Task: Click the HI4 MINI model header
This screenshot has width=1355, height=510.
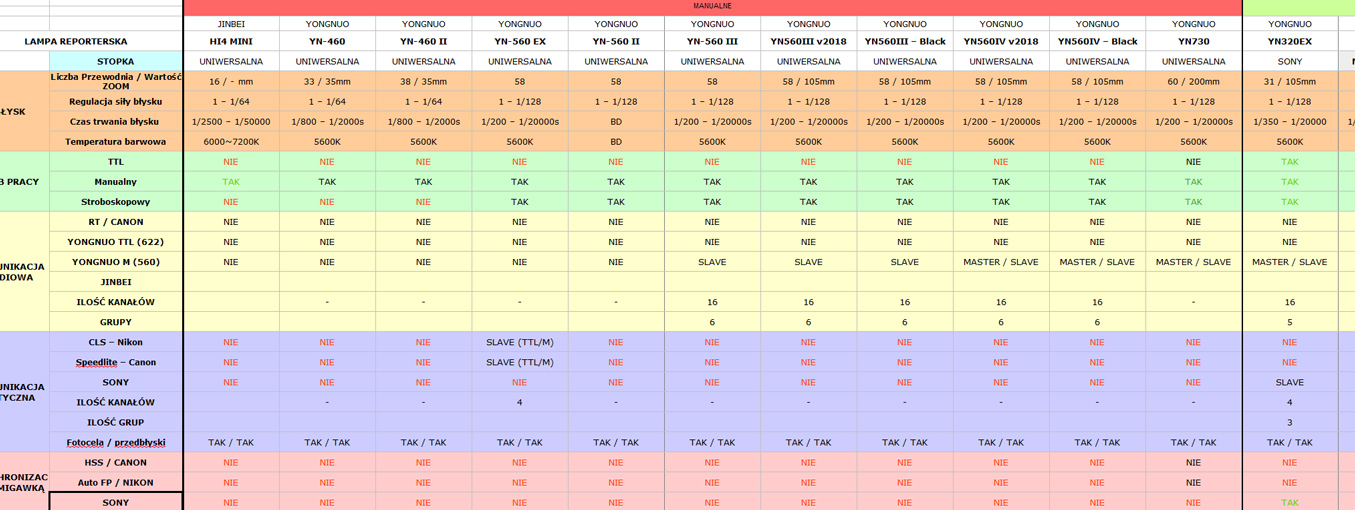Action: 231,42
